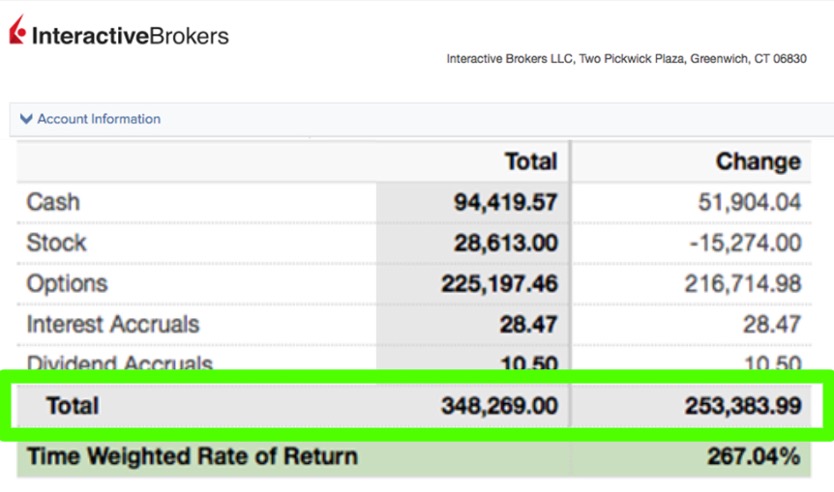This screenshot has width=834, height=492.
Task: Click the Stock total value 28,613.00
Action: (505, 244)
